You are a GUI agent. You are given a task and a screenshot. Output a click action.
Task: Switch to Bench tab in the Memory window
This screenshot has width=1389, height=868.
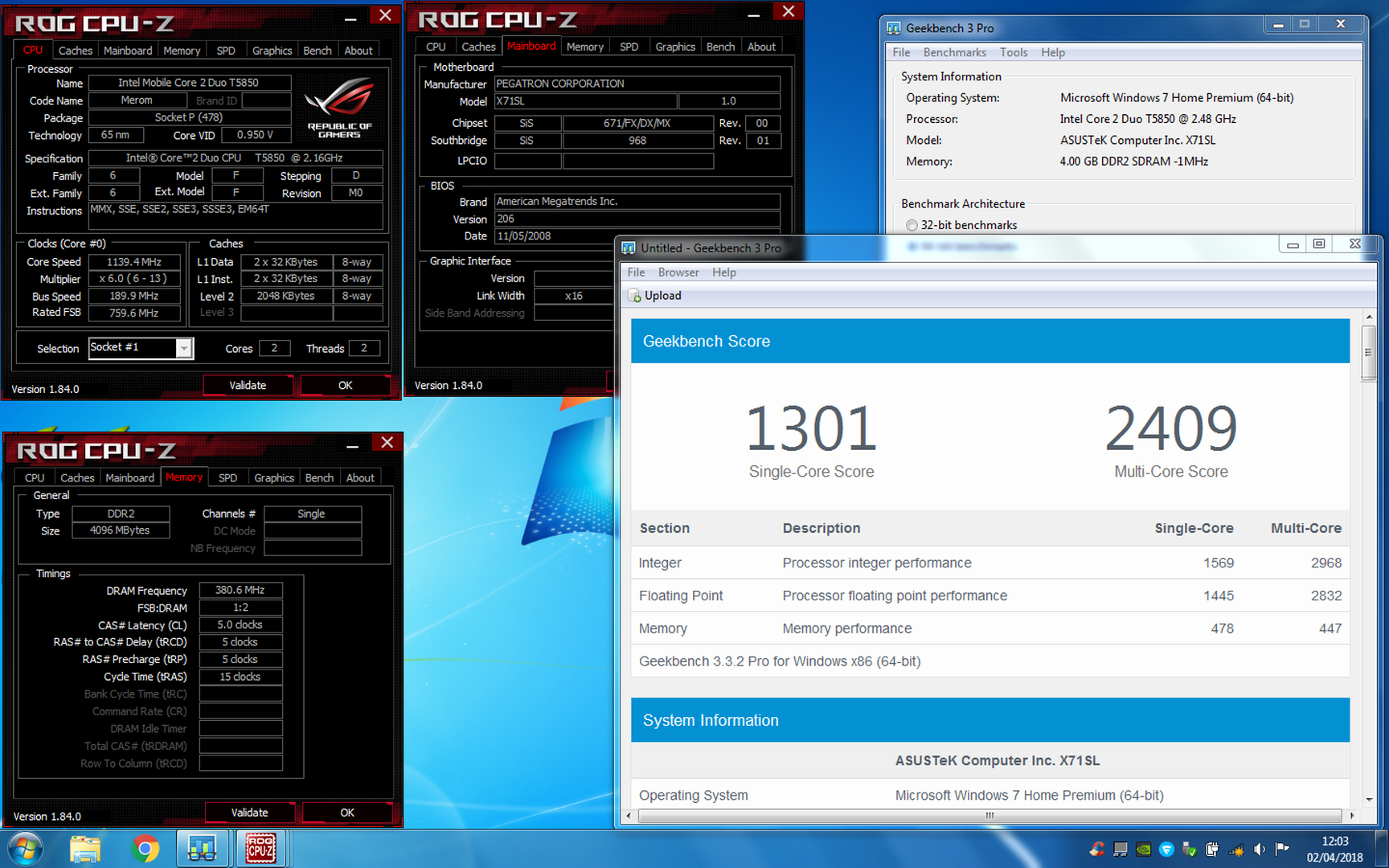point(319,478)
